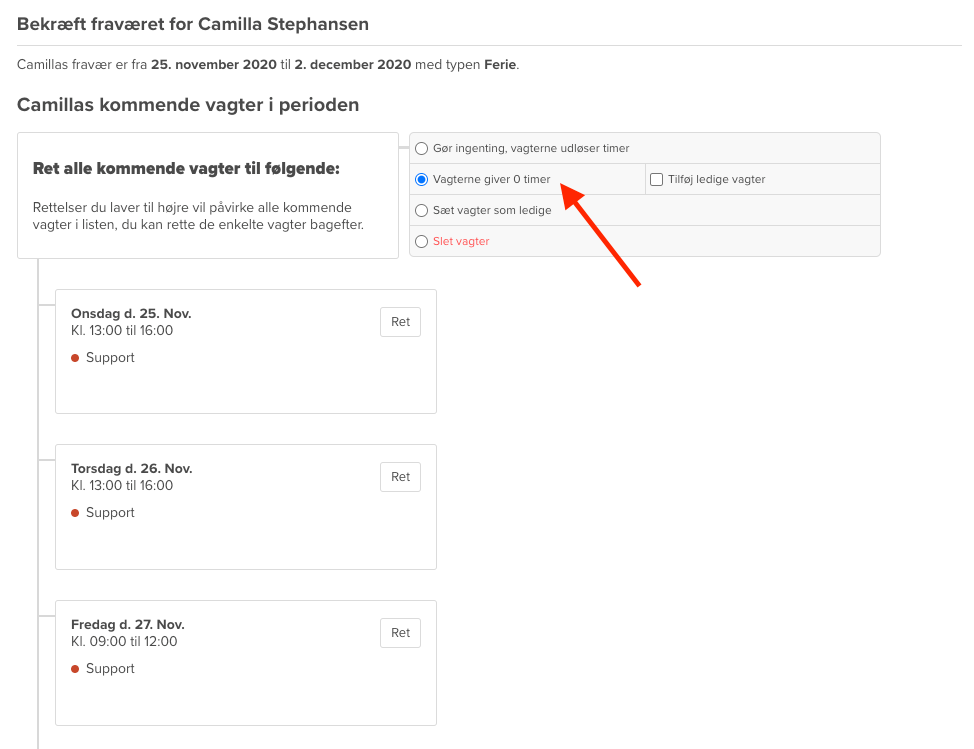This screenshot has width=974, height=749.
Task: Open the 'Torsdag d. 26. Nov.' shift title
Action: point(131,469)
